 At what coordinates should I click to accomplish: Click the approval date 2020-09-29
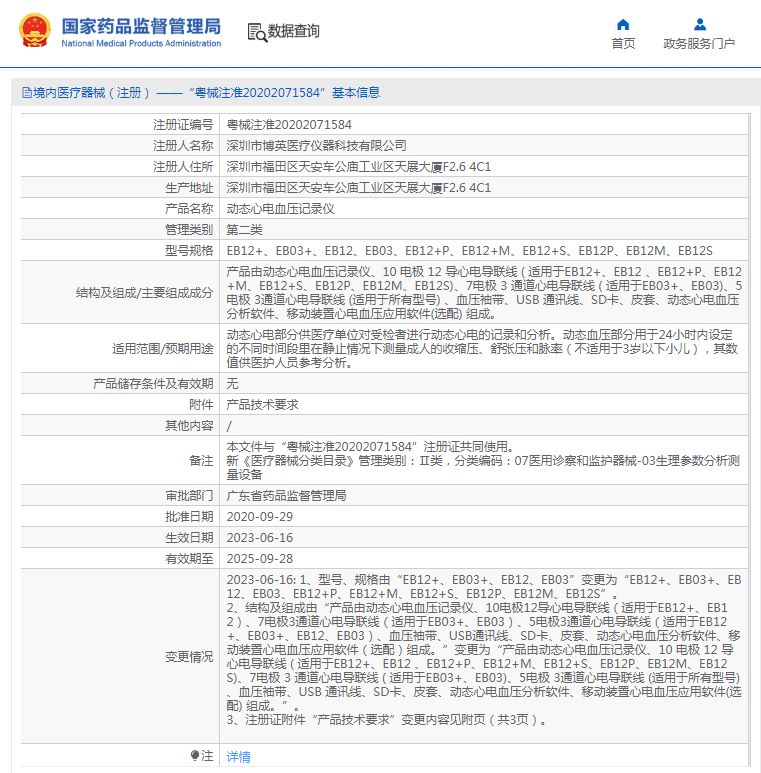click(260, 517)
